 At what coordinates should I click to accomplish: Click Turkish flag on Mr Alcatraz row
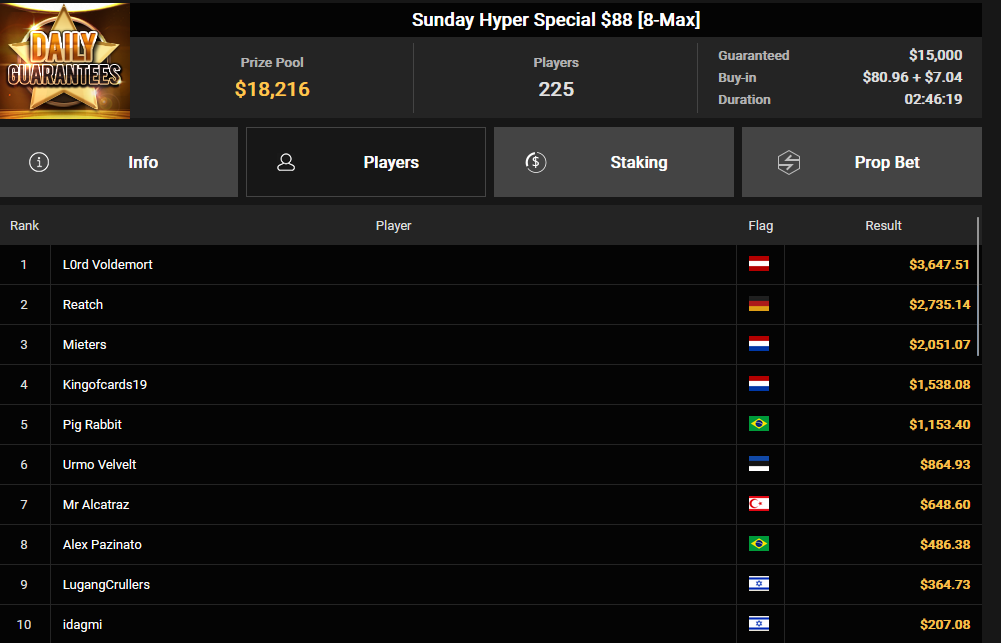(759, 504)
